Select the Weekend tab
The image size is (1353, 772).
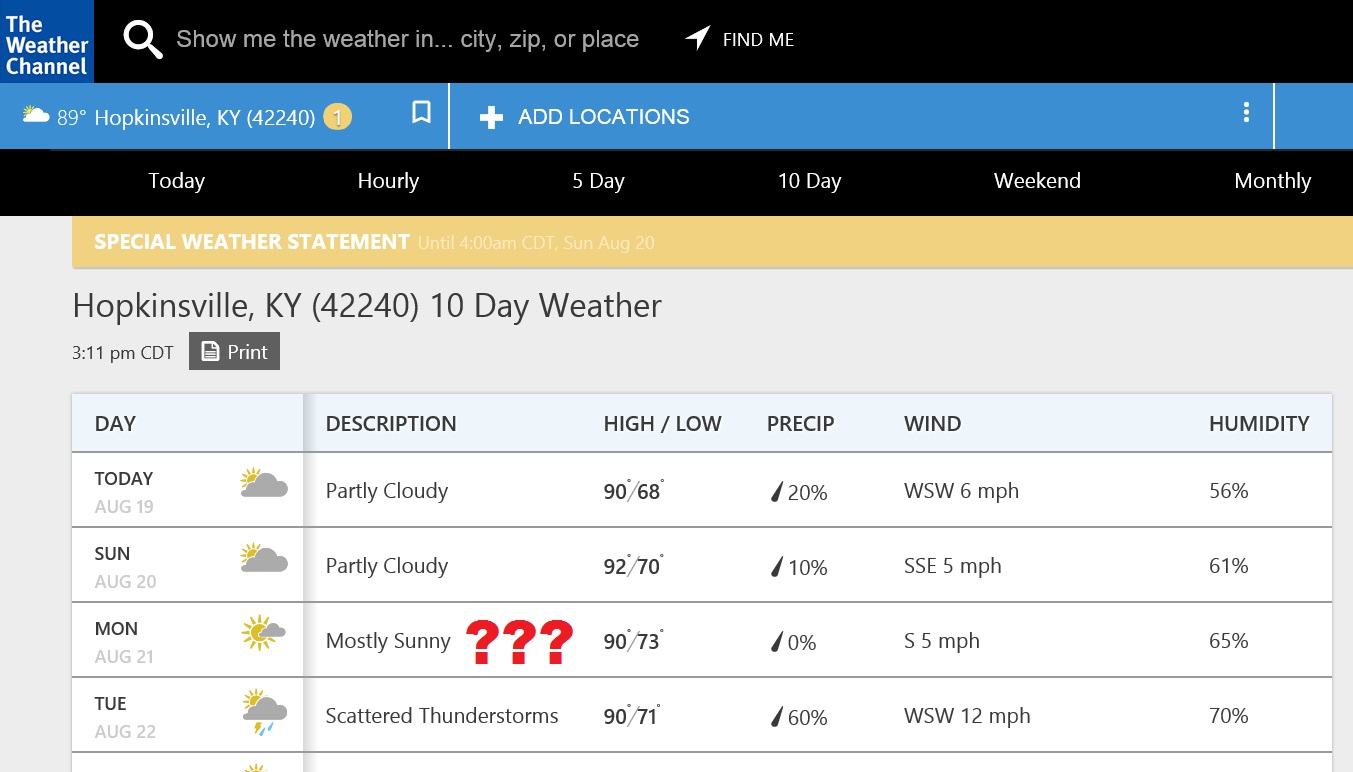point(1037,181)
